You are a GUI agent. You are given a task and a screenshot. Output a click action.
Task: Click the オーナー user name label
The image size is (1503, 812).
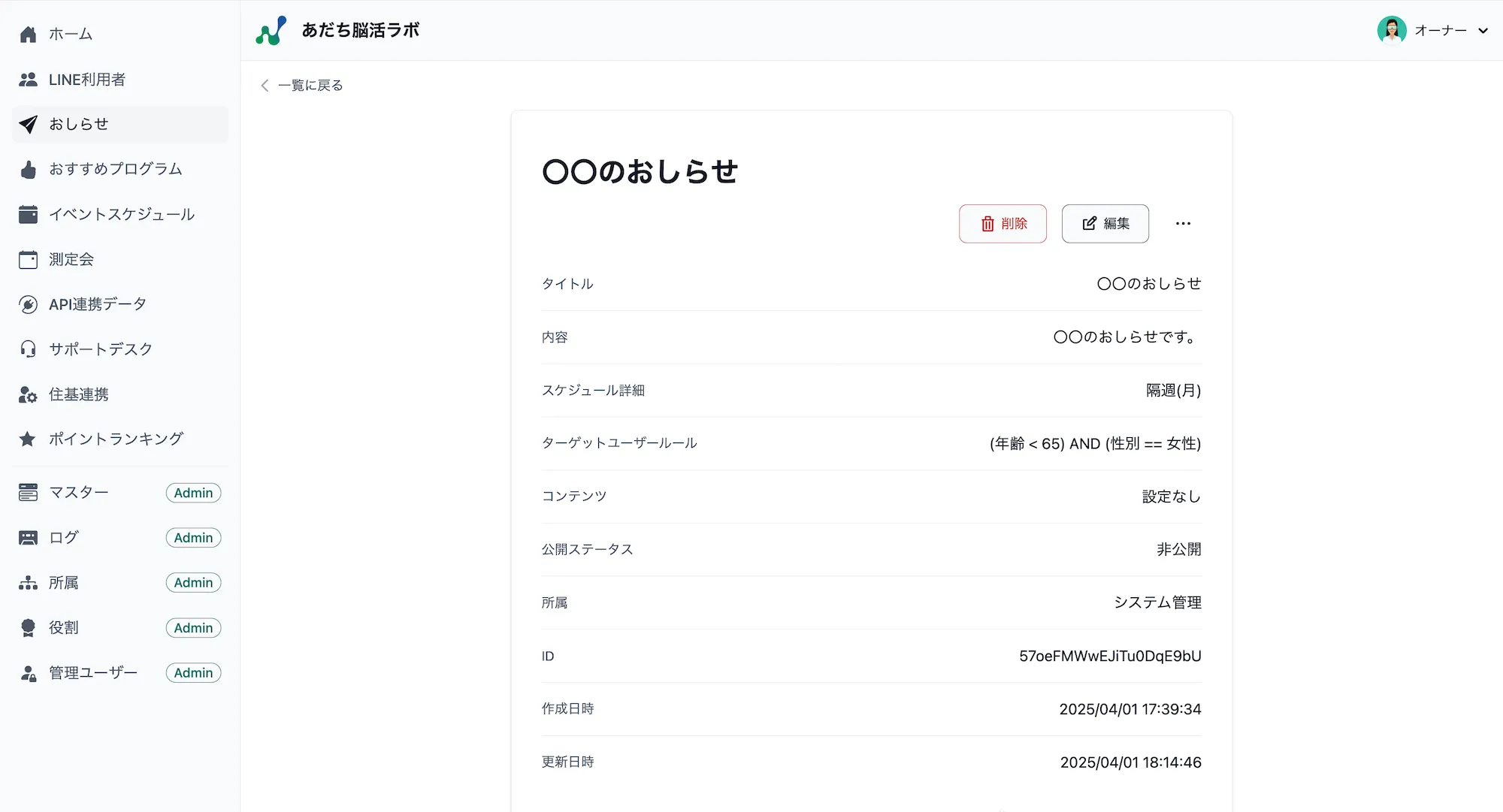point(1441,31)
